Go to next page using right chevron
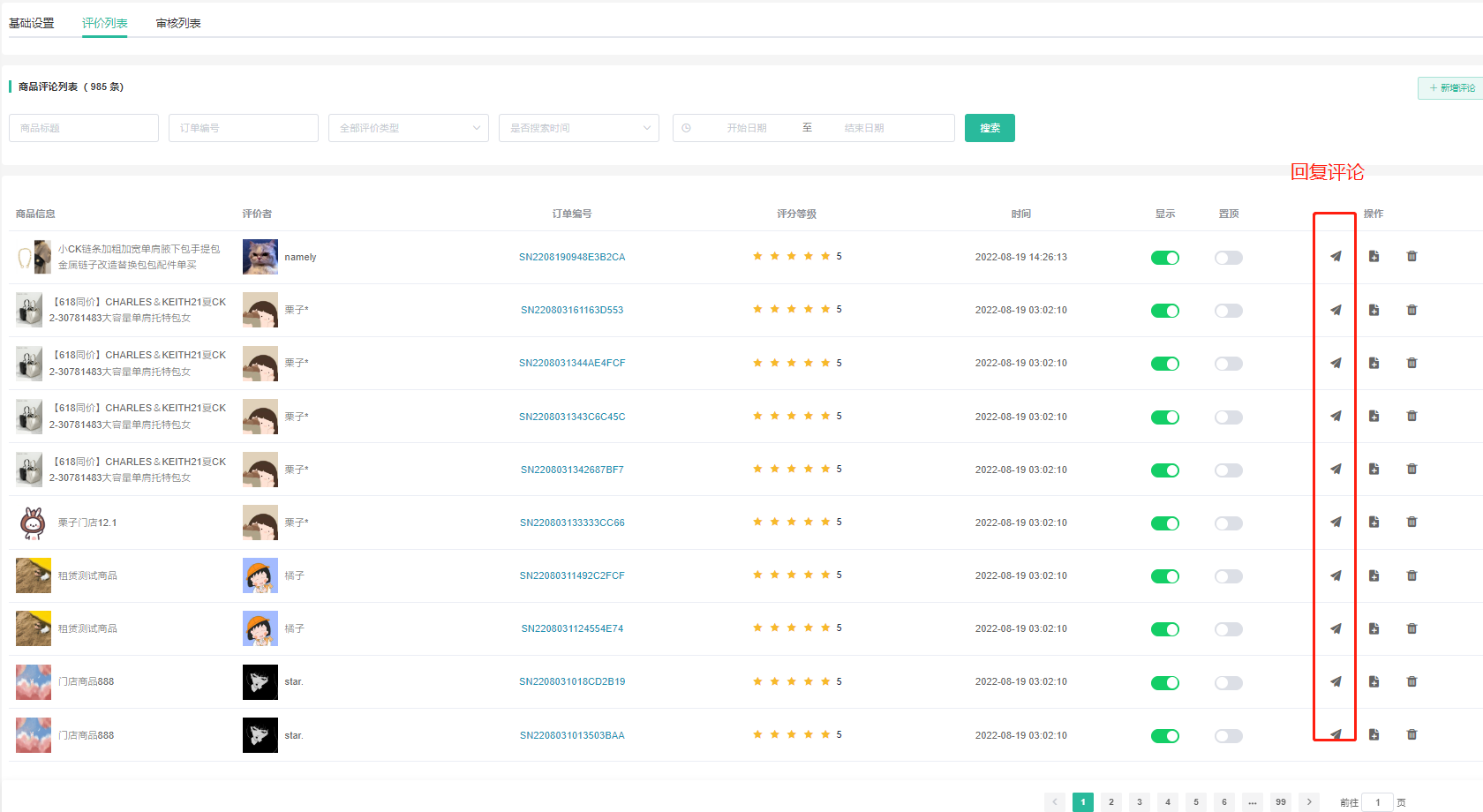 (x=1309, y=802)
